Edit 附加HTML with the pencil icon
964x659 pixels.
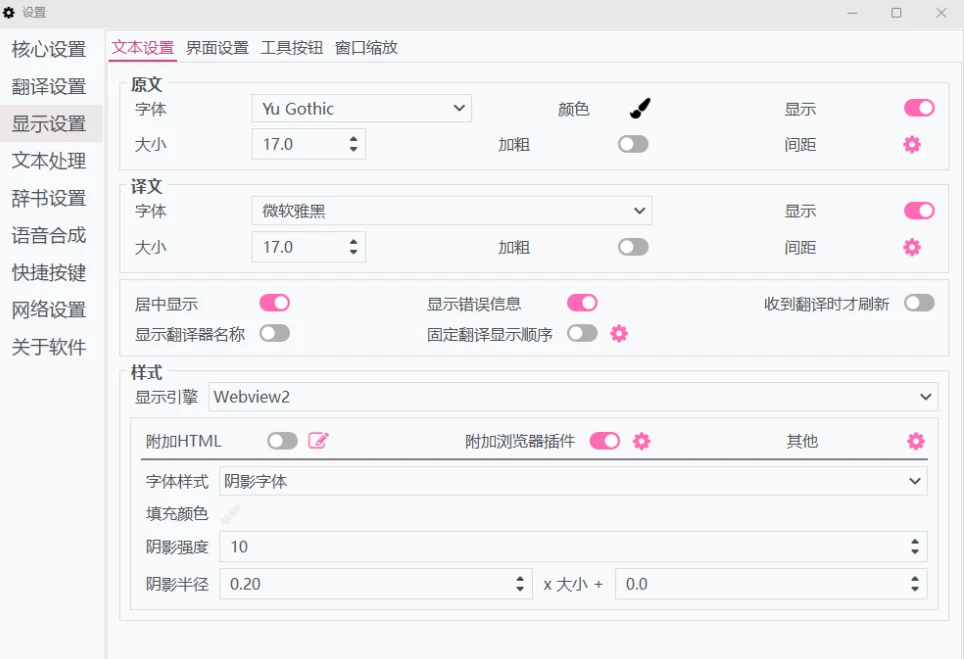pyautogui.click(x=318, y=441)
